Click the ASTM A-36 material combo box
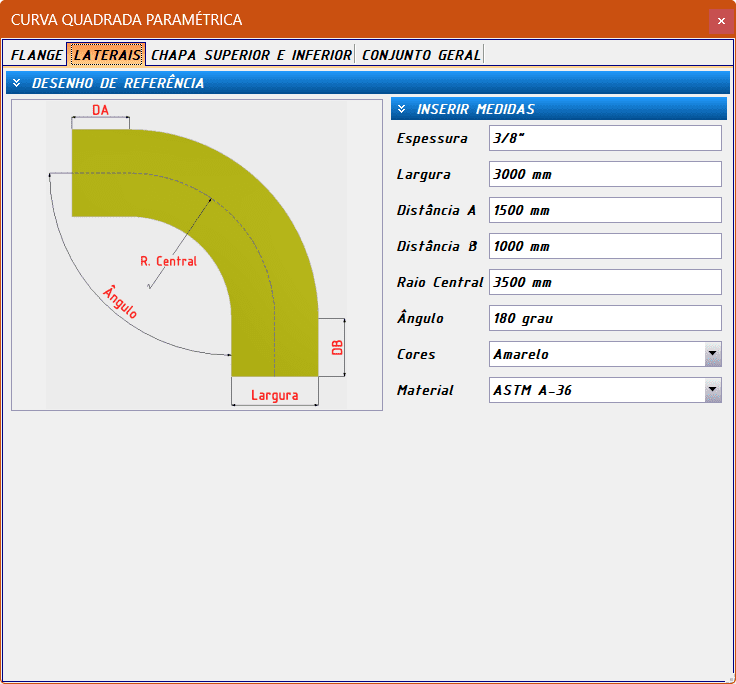736x684 pixels. 605,390
